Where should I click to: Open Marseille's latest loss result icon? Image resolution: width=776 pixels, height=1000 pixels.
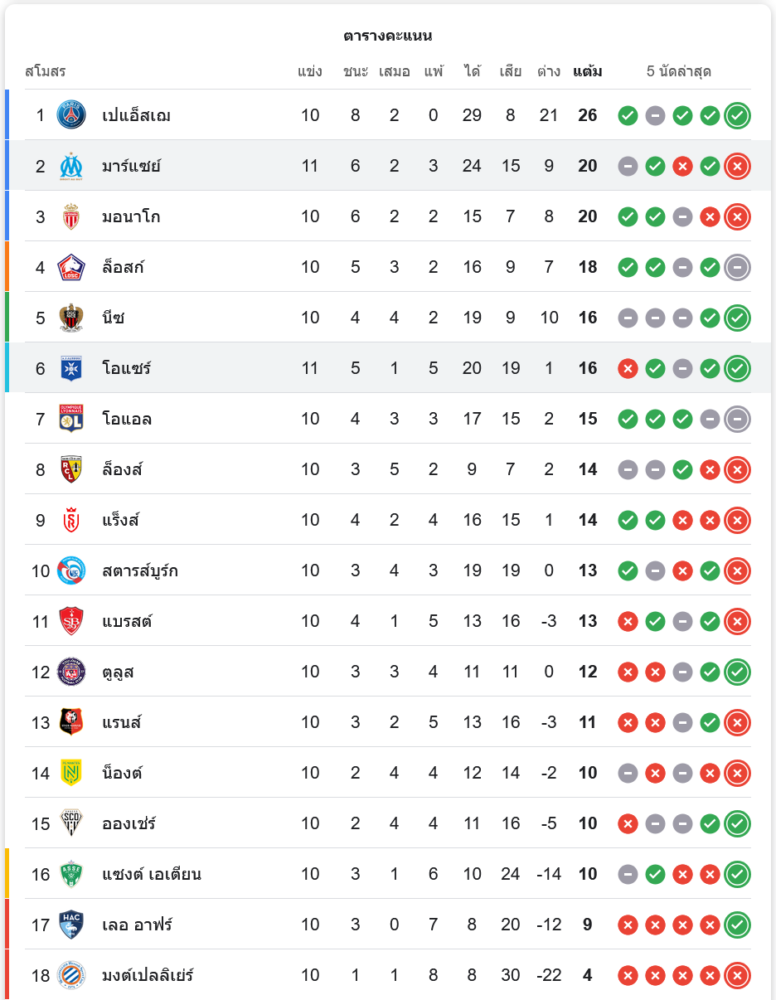737,166
